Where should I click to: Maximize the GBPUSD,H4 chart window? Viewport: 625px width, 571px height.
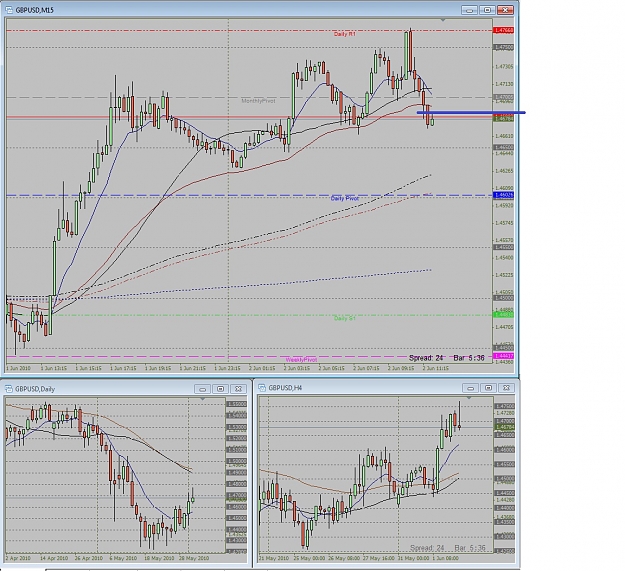tap(488, 388)
